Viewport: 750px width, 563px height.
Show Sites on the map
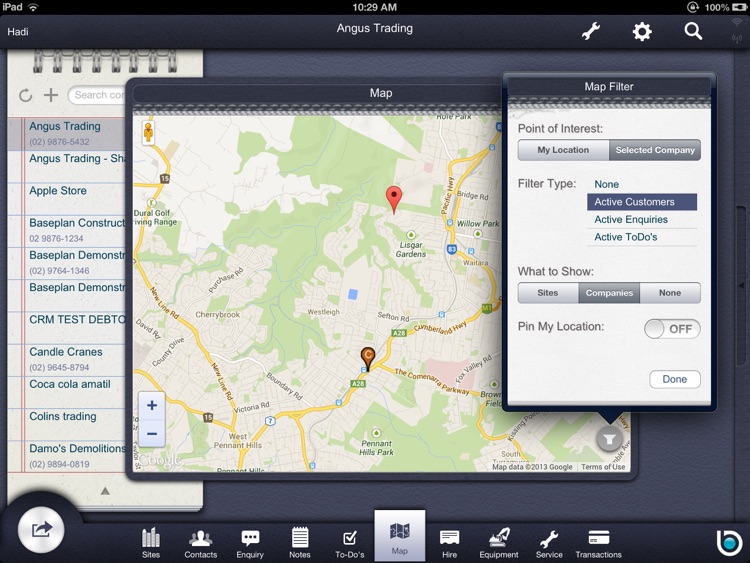click(x=548, y=293)
